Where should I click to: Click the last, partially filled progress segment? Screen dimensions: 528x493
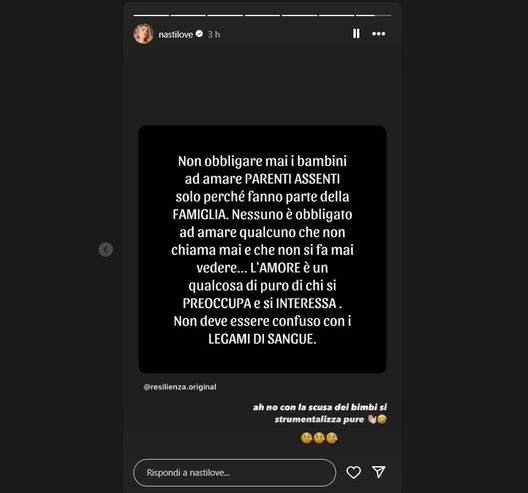coord(373,15)
